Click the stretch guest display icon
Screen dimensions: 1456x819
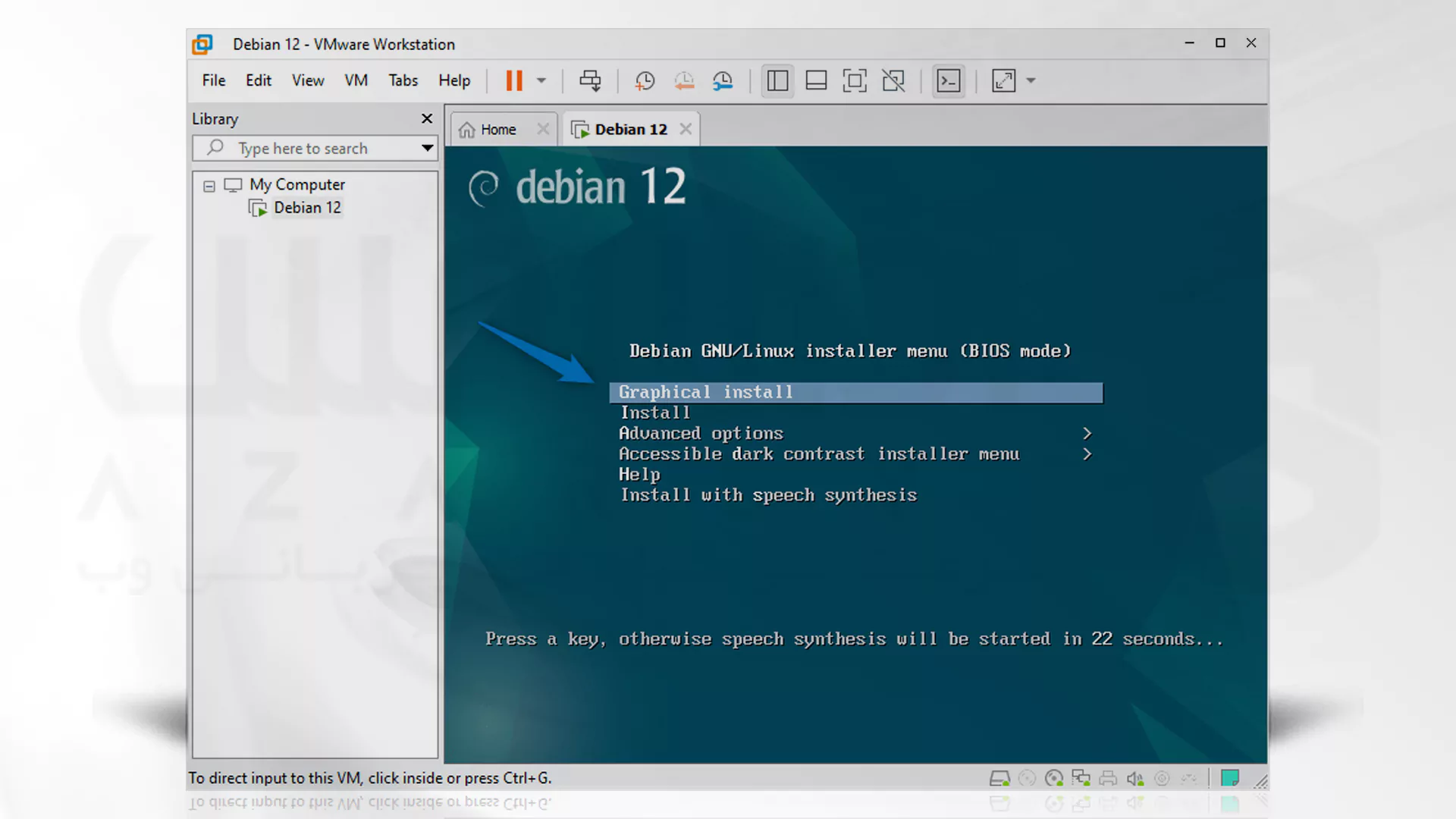[1003, 80]
